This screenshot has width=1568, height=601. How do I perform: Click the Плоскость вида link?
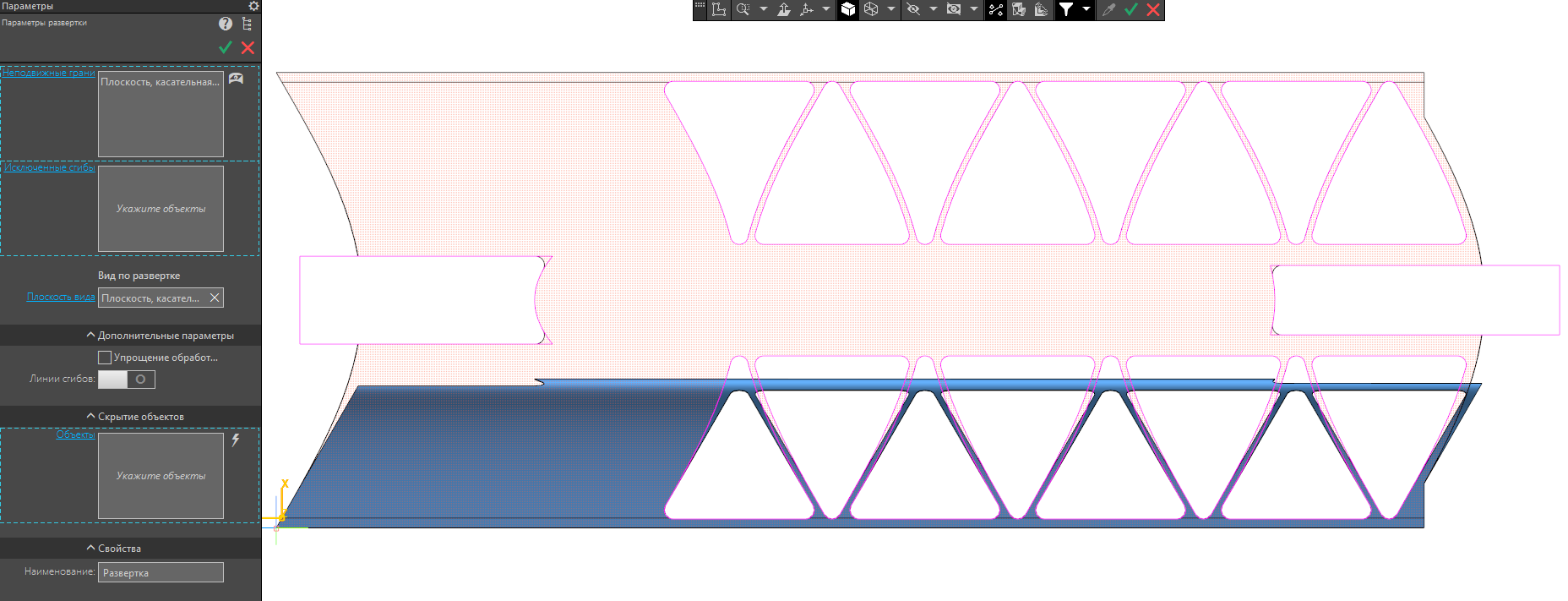(x=60, y=297)
